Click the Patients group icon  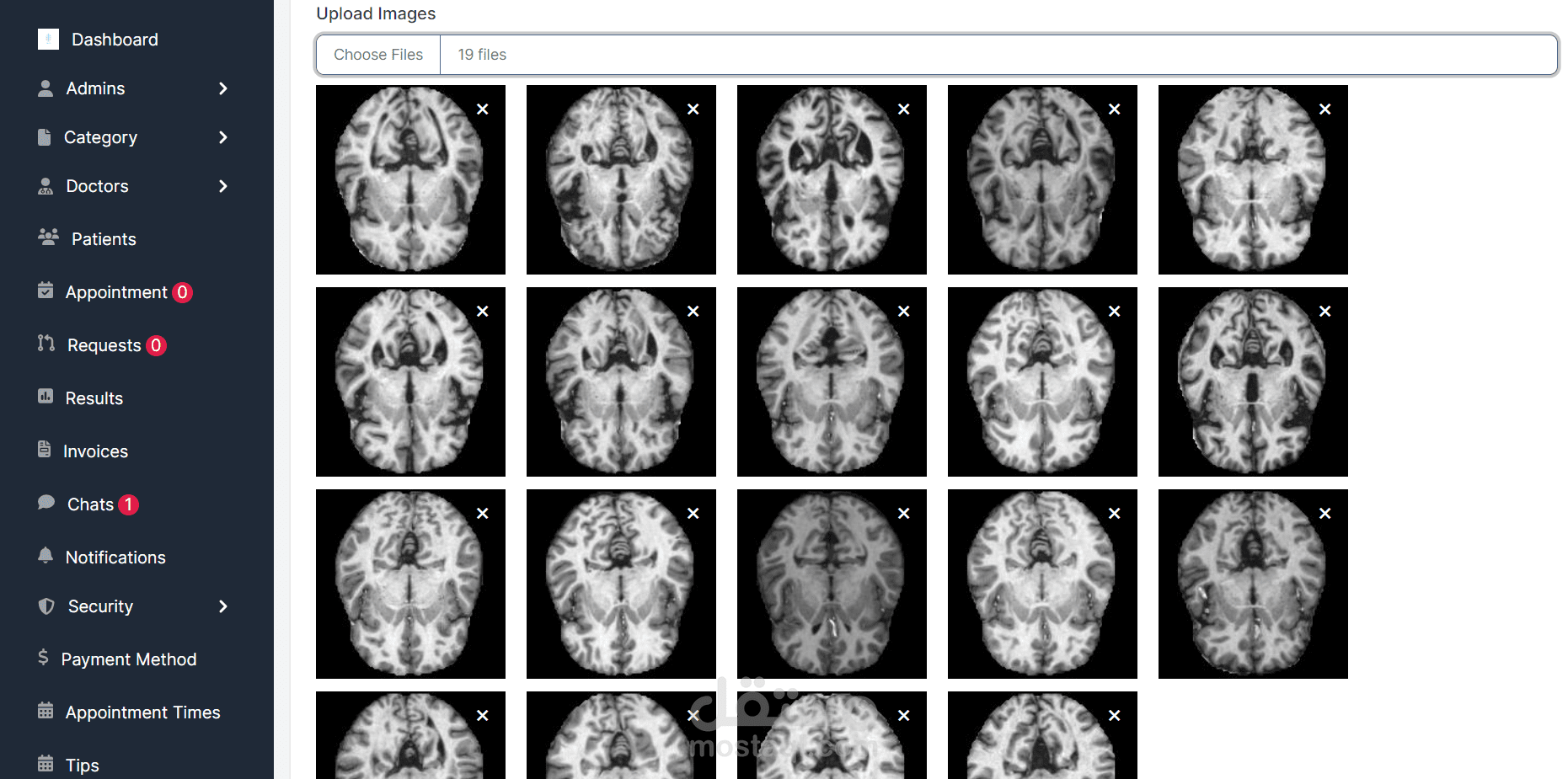48,237
